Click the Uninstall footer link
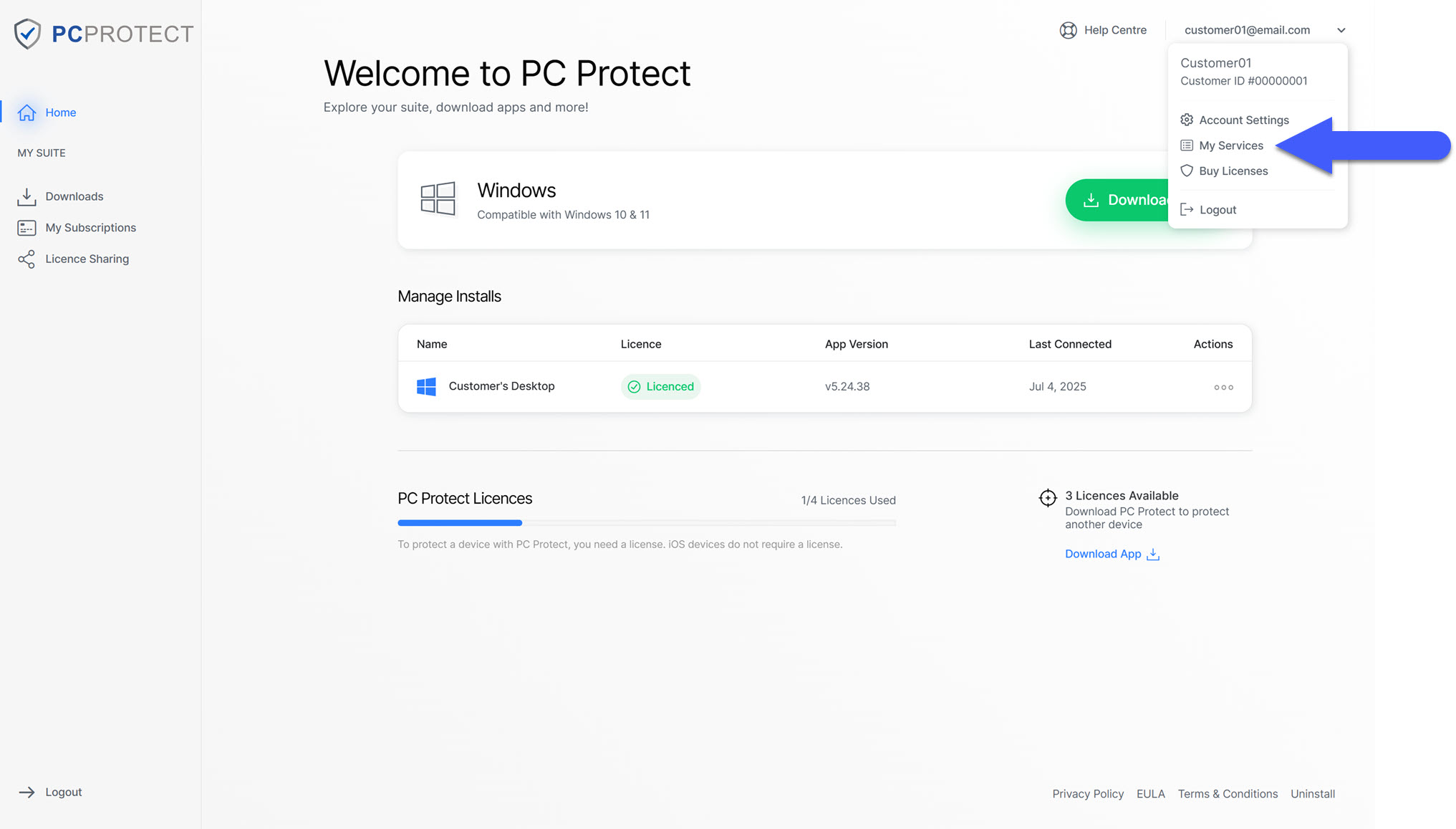Viewport: 1456px width, 829px height. (1312, 794)
